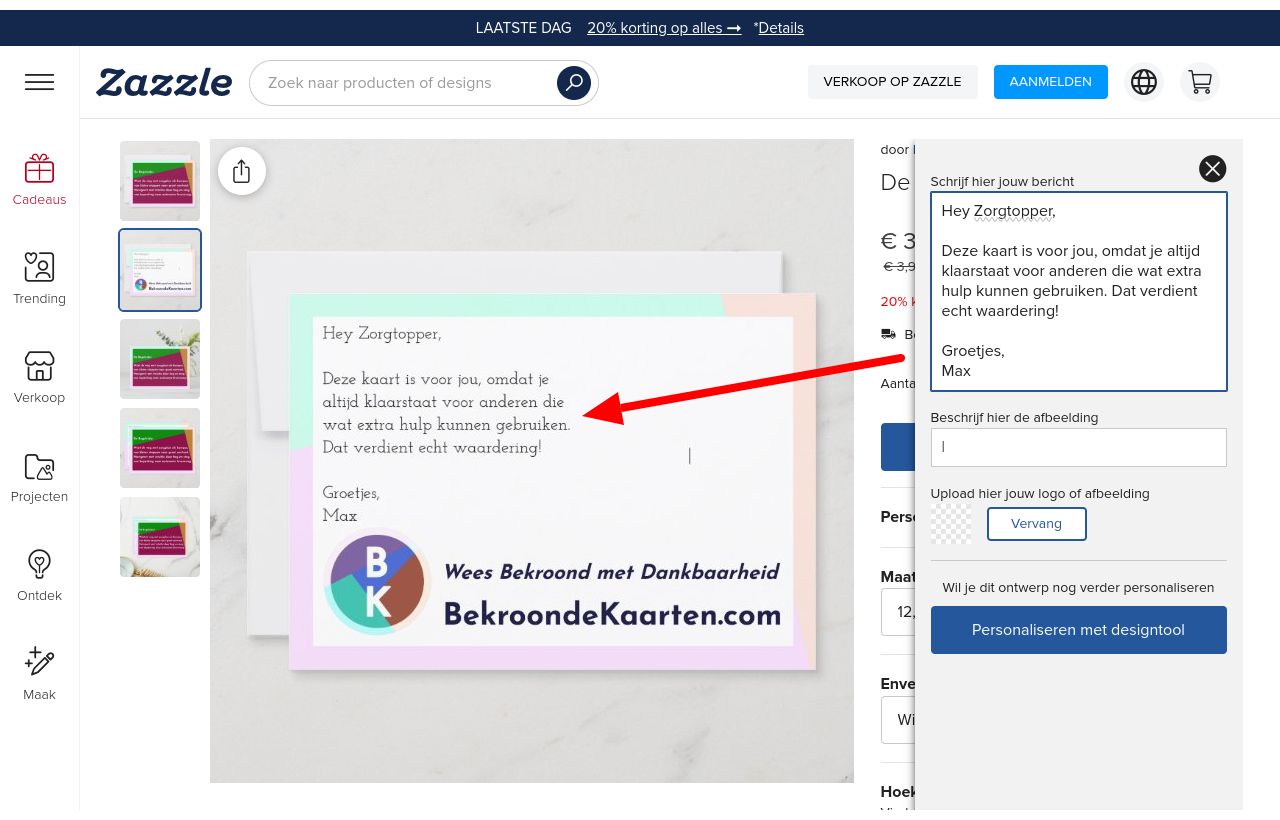Image resolution: width=1280 pixels, height=820 pixels.
Task: Open Trending in the sidebar
Action: pyautogui.click(x=40, y=278)
